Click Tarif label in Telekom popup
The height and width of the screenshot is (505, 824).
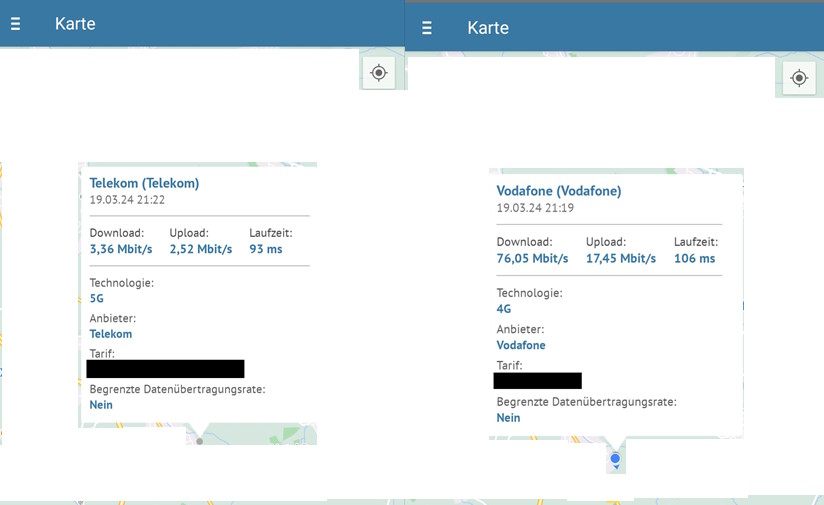(x=102, y=354)
